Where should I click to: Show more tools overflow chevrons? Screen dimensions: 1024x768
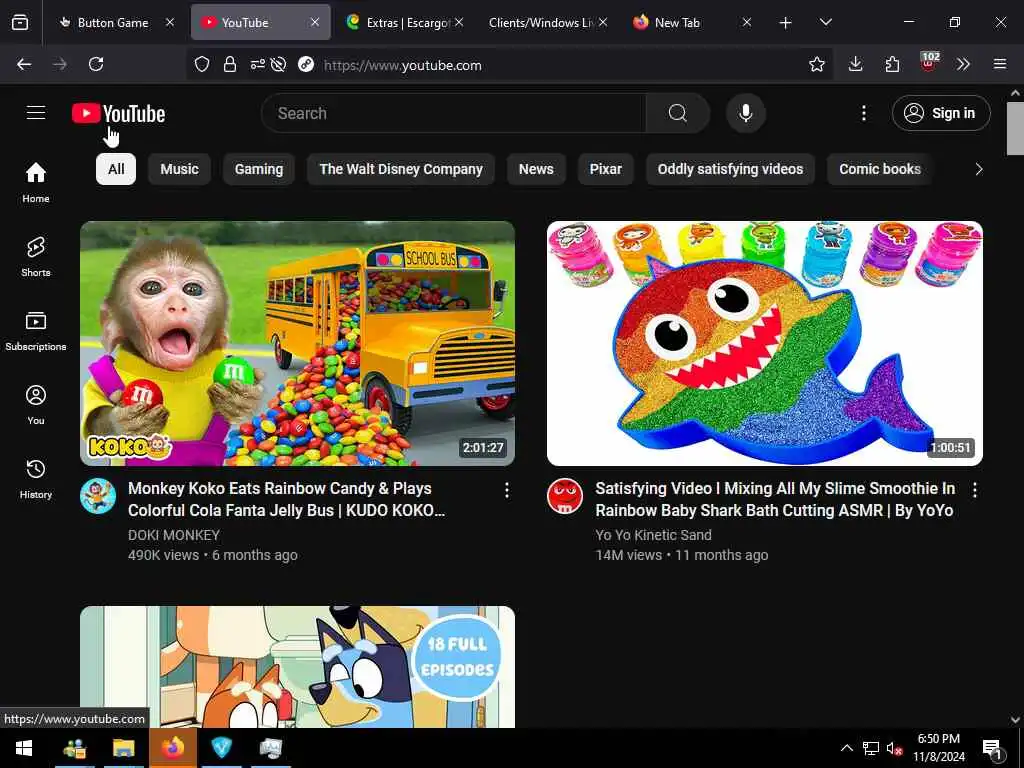click(963, 64)
